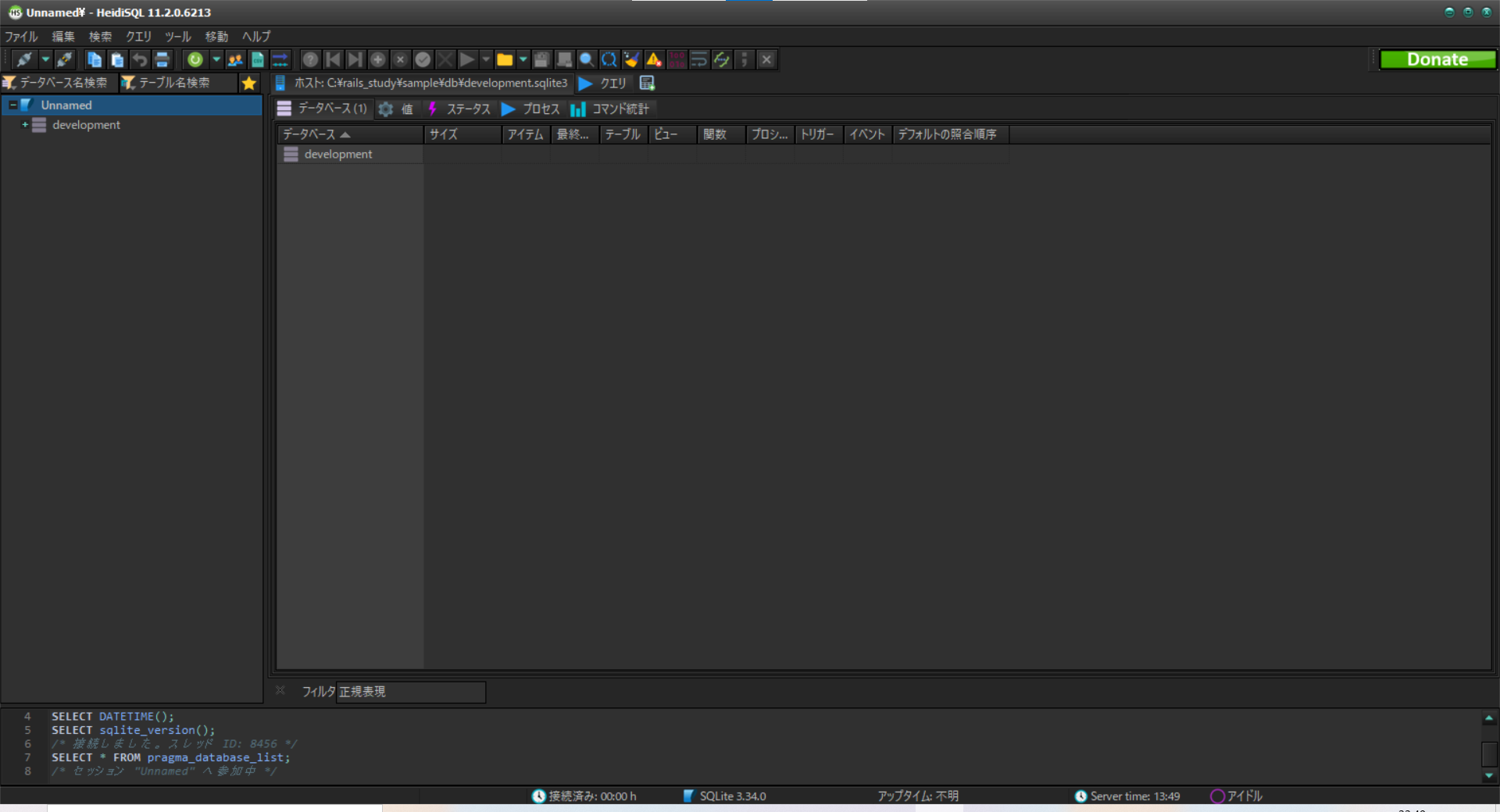The image size is (1500, 812).
Task: Expand the development database tree node
Action: [x=25, y=124]
